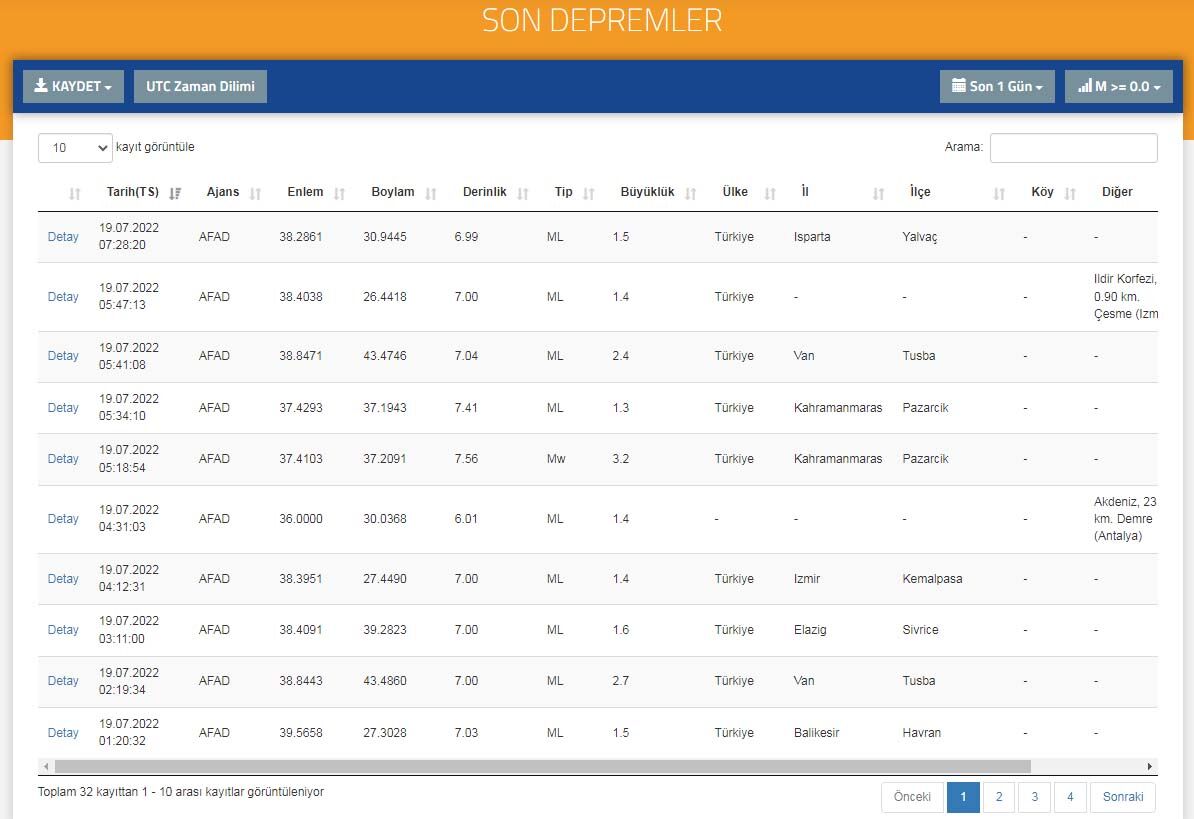This screenshot has width=1194, height=819.
Task: Click the Mw type cell
Action: pos(556,459)
